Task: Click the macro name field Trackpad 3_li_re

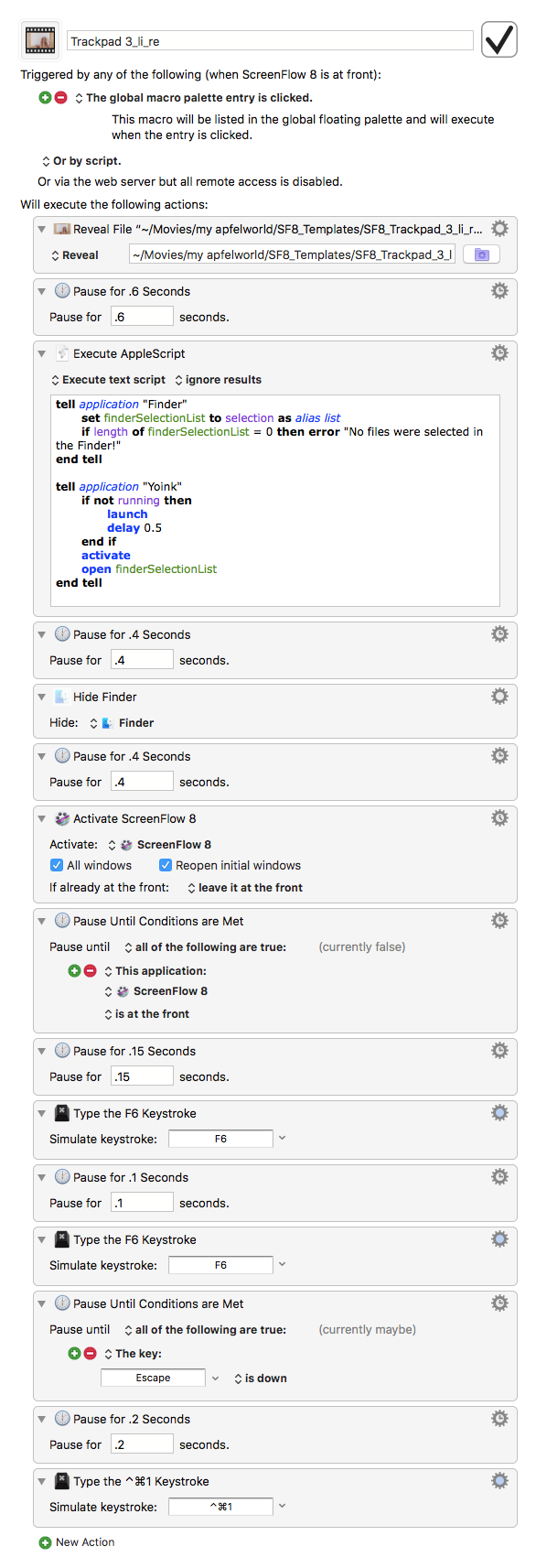Action: click(x=270, y=40)
